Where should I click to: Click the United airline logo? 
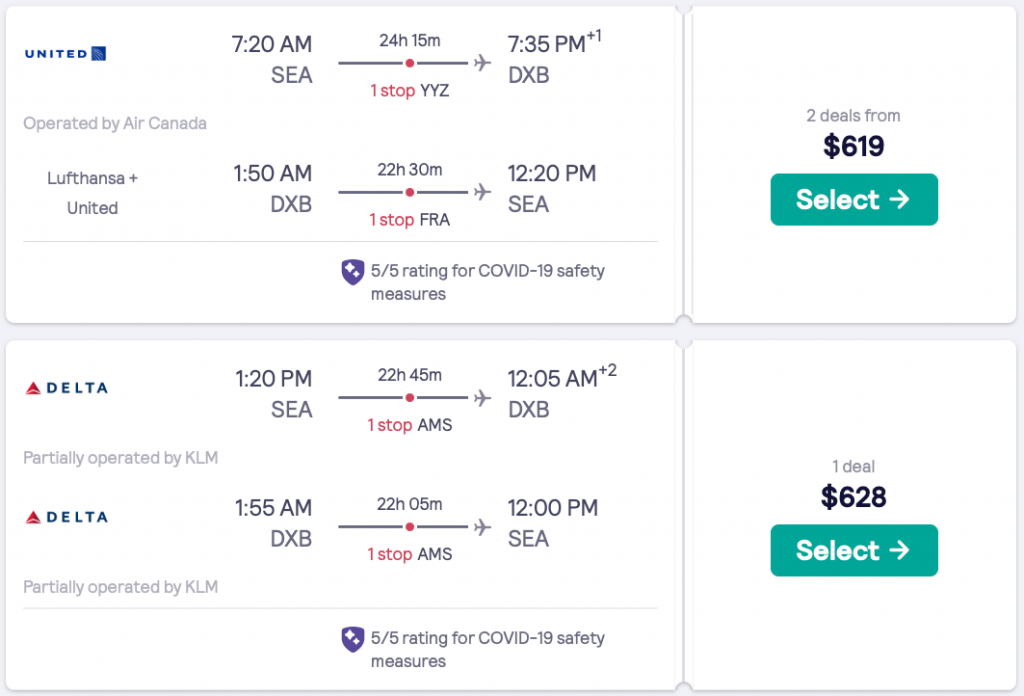(x=65, y=53)
